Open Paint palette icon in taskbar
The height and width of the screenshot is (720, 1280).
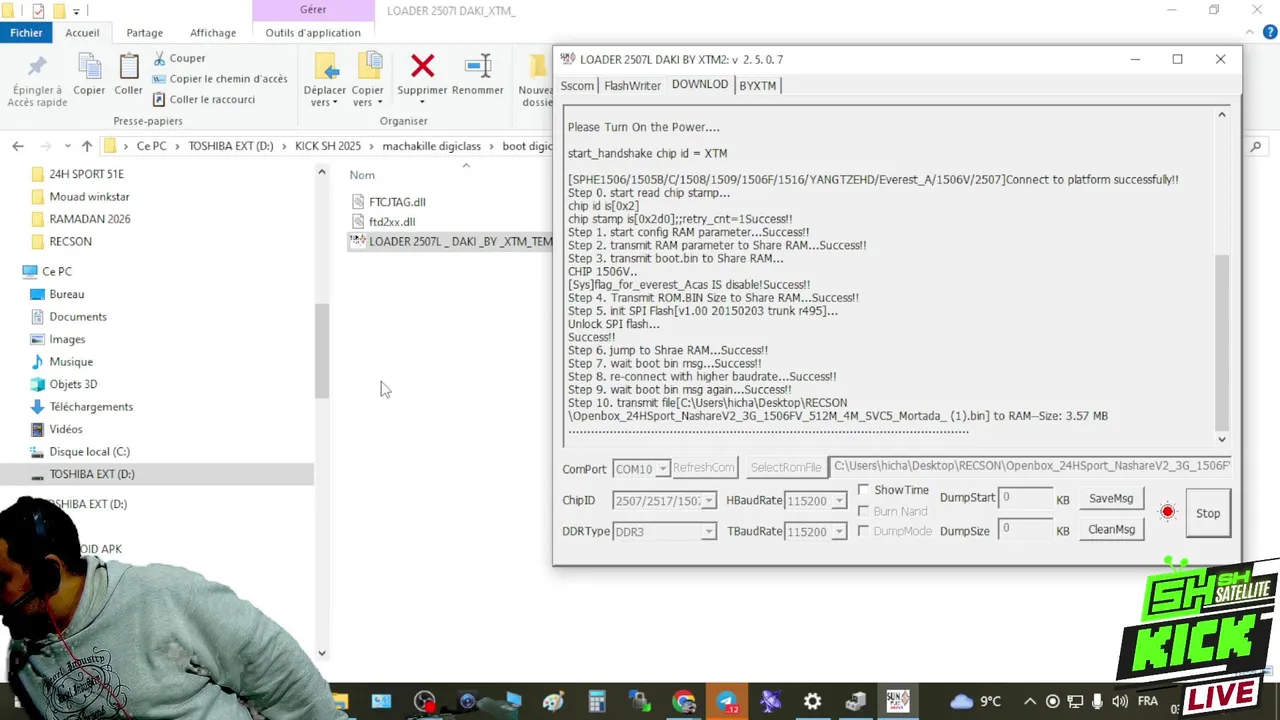point(553,702)
